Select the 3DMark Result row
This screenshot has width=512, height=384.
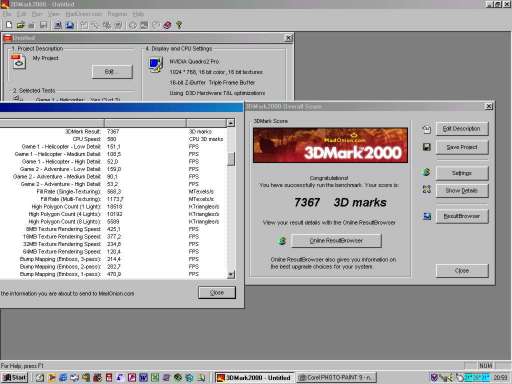(x=113, y=132)
